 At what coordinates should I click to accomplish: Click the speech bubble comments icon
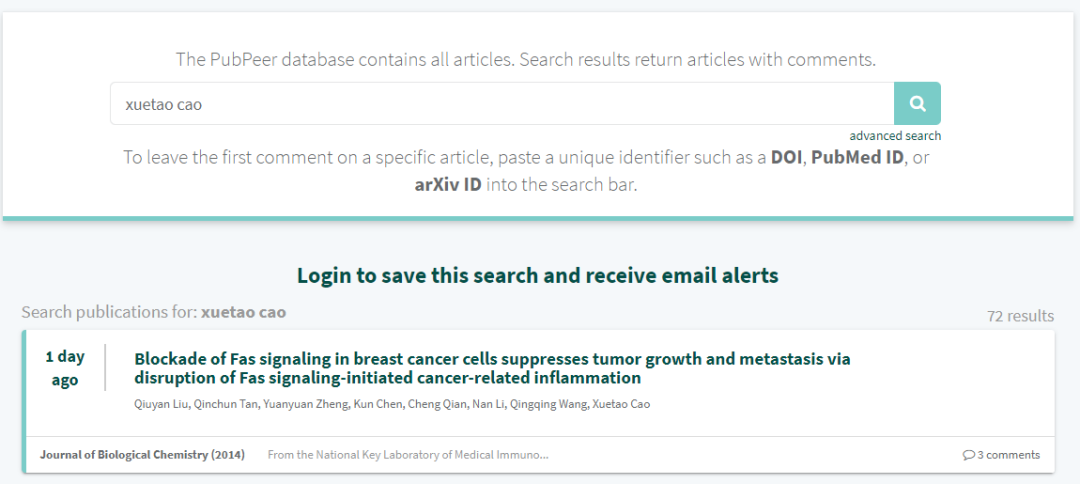tap(968, 455)
